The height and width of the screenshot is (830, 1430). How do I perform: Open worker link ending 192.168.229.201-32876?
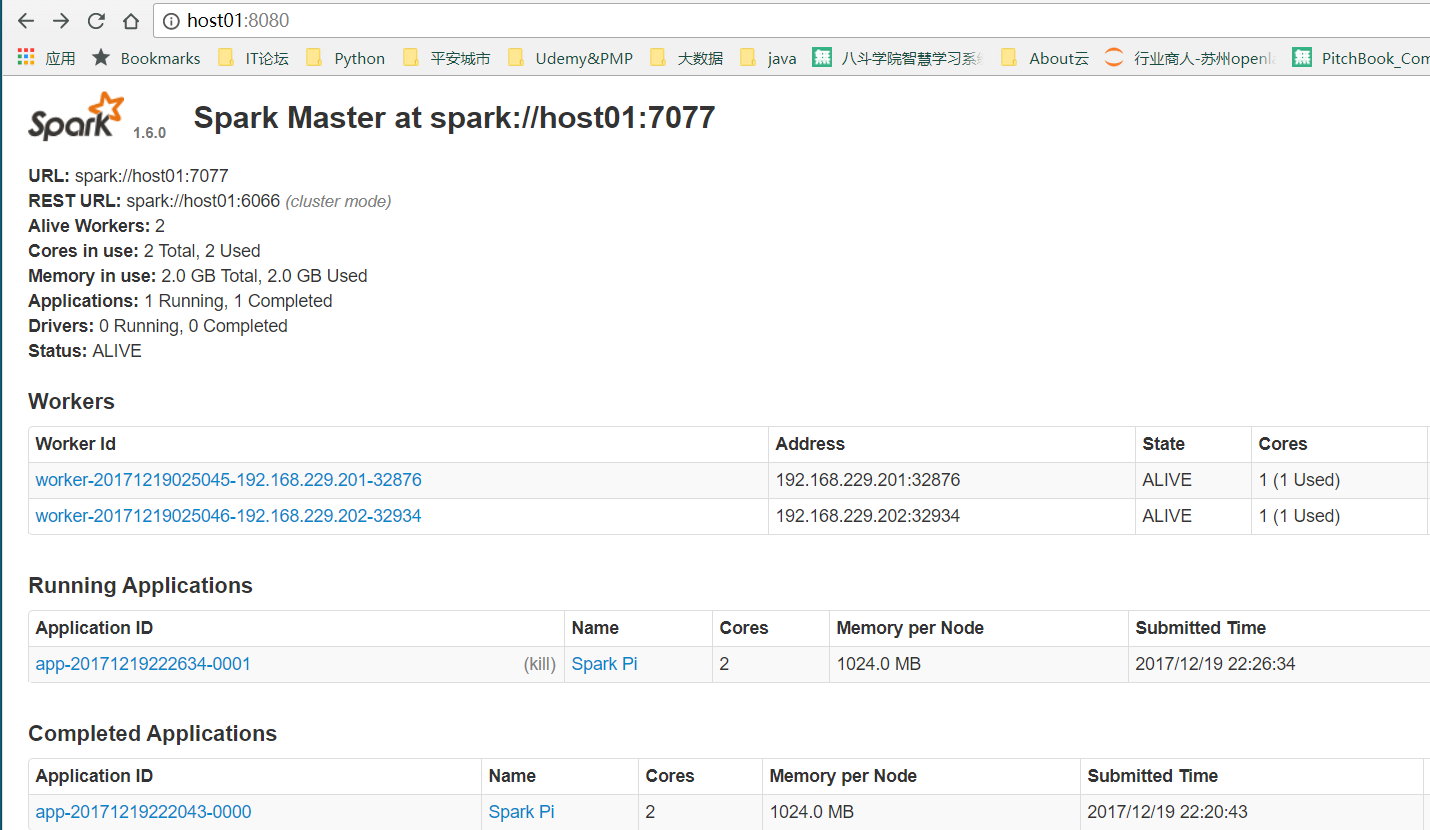click(x=228, y=480)
